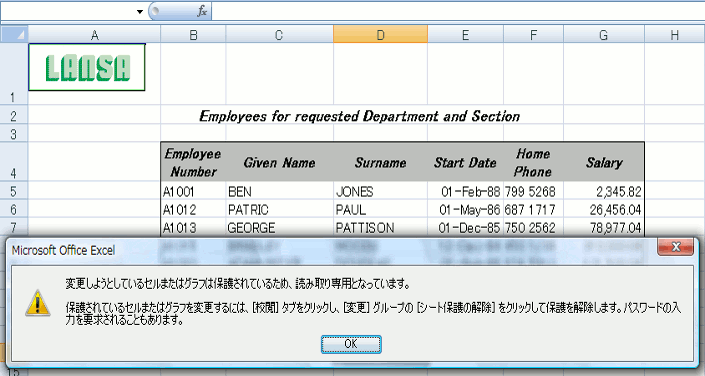Image resolution: width=705 pixels, height=376 pixels.
Task: Click cell with employee number A1012
Action: point(193,210)
